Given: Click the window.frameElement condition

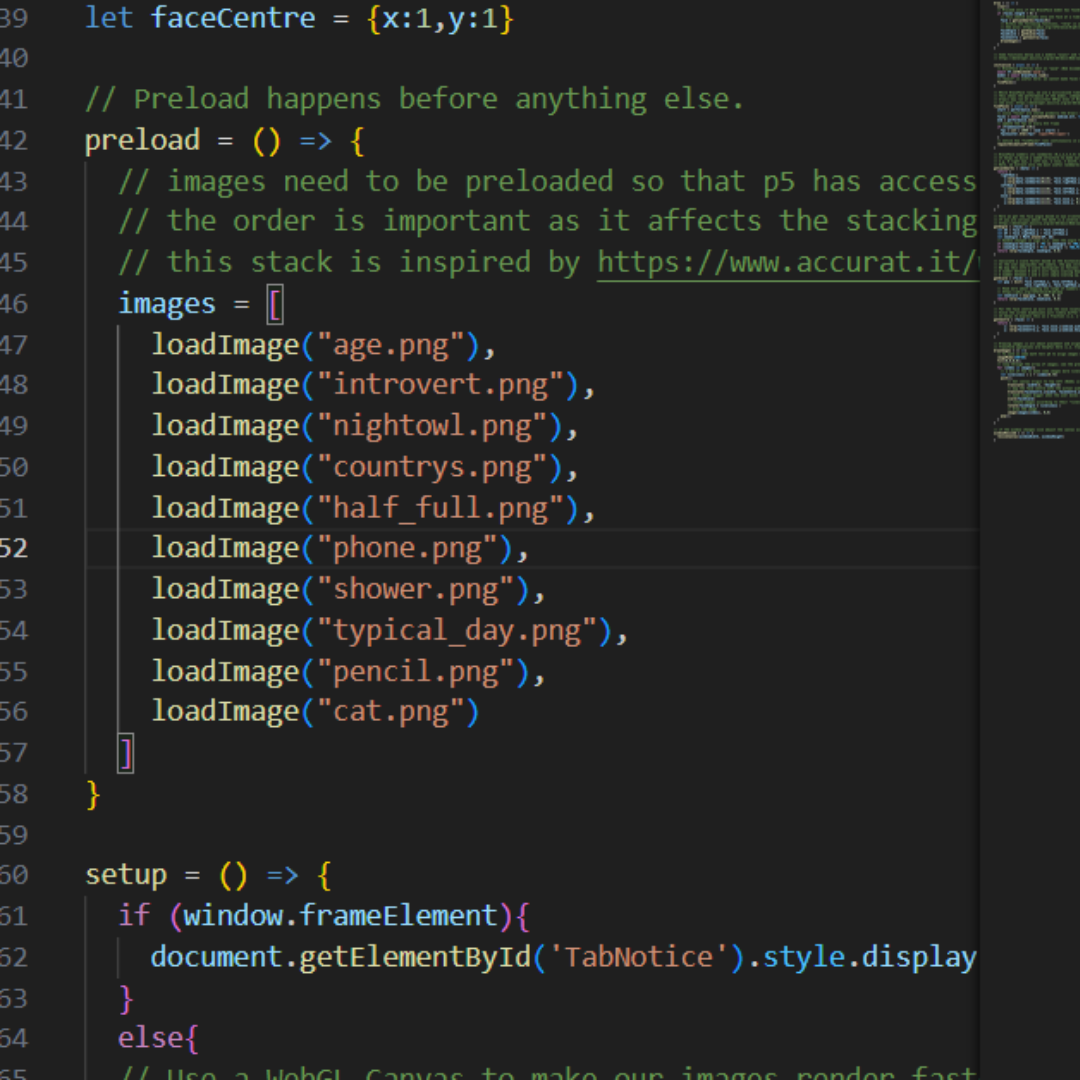Looking at the screenshot, I should 340,916.
